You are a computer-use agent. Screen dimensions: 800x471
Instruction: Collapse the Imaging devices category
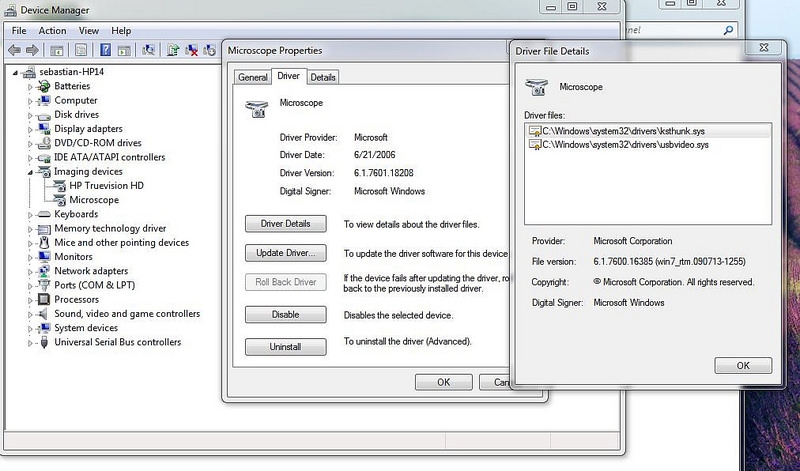pyautogui.click(x=30, y=172)
